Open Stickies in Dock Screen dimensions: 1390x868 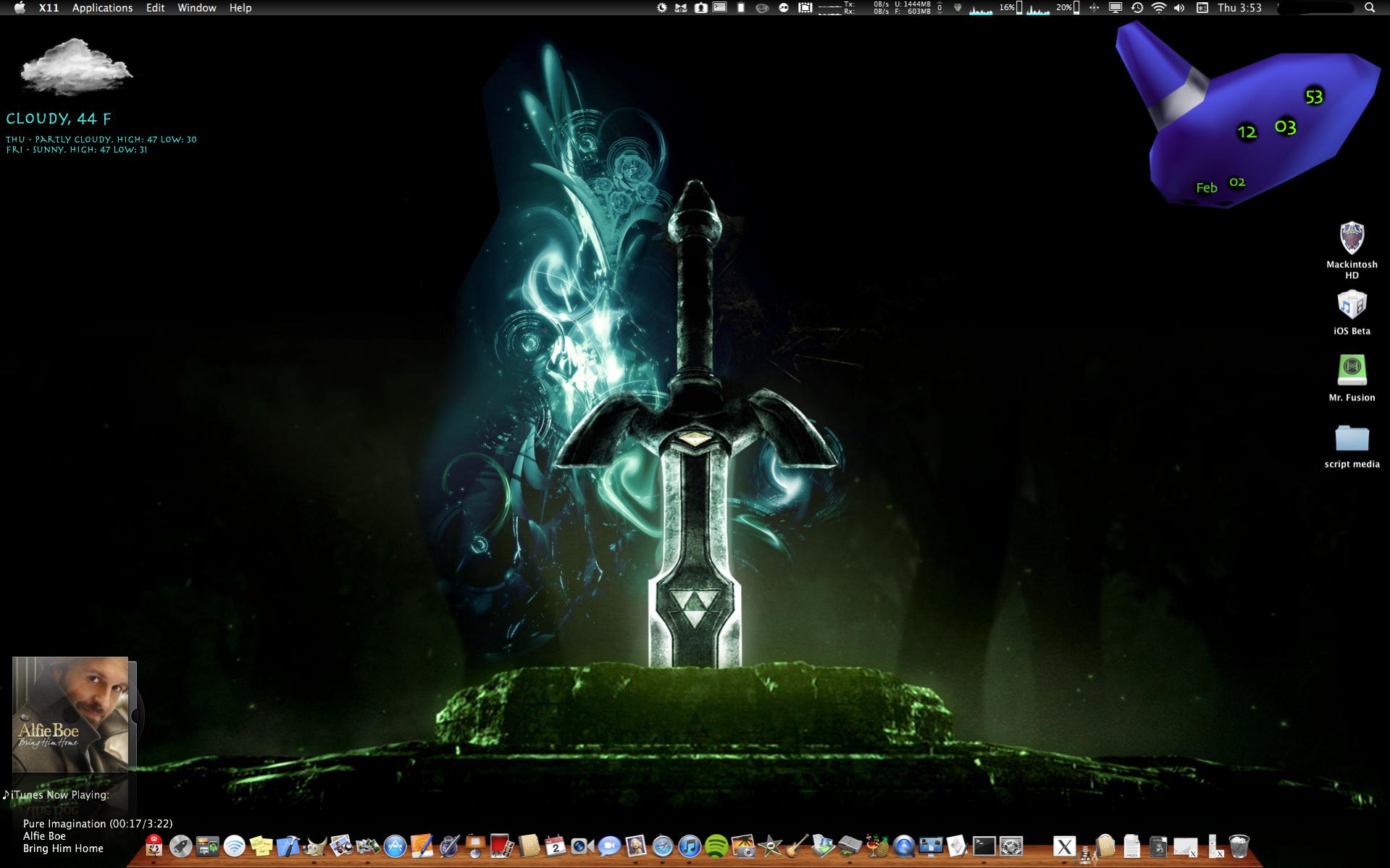[x=261, y=846]
